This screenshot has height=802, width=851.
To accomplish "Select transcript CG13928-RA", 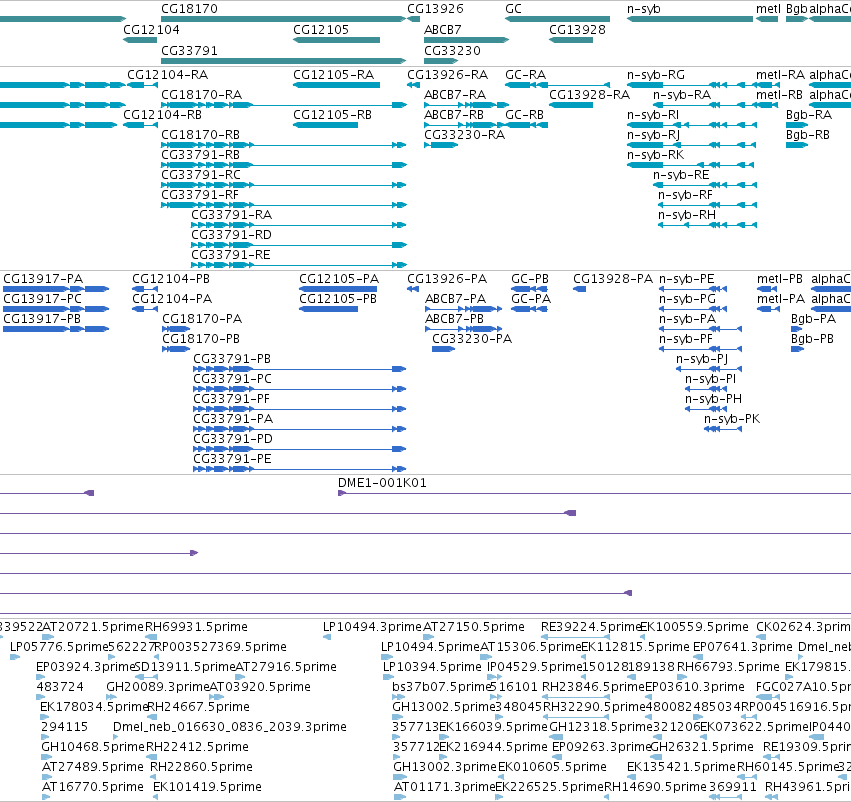I will point(589,95).
